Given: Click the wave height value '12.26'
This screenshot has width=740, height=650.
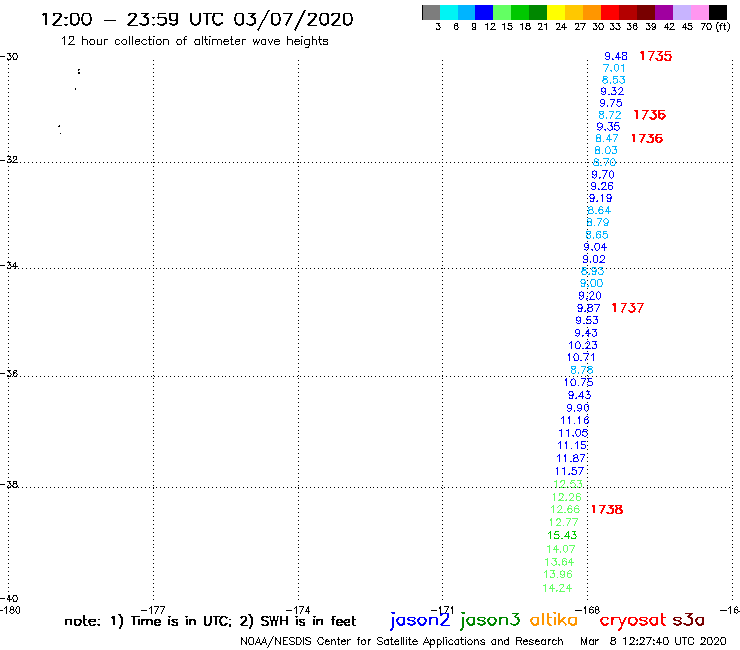Looking at the screenshot, I should click(x=567, y=497).
